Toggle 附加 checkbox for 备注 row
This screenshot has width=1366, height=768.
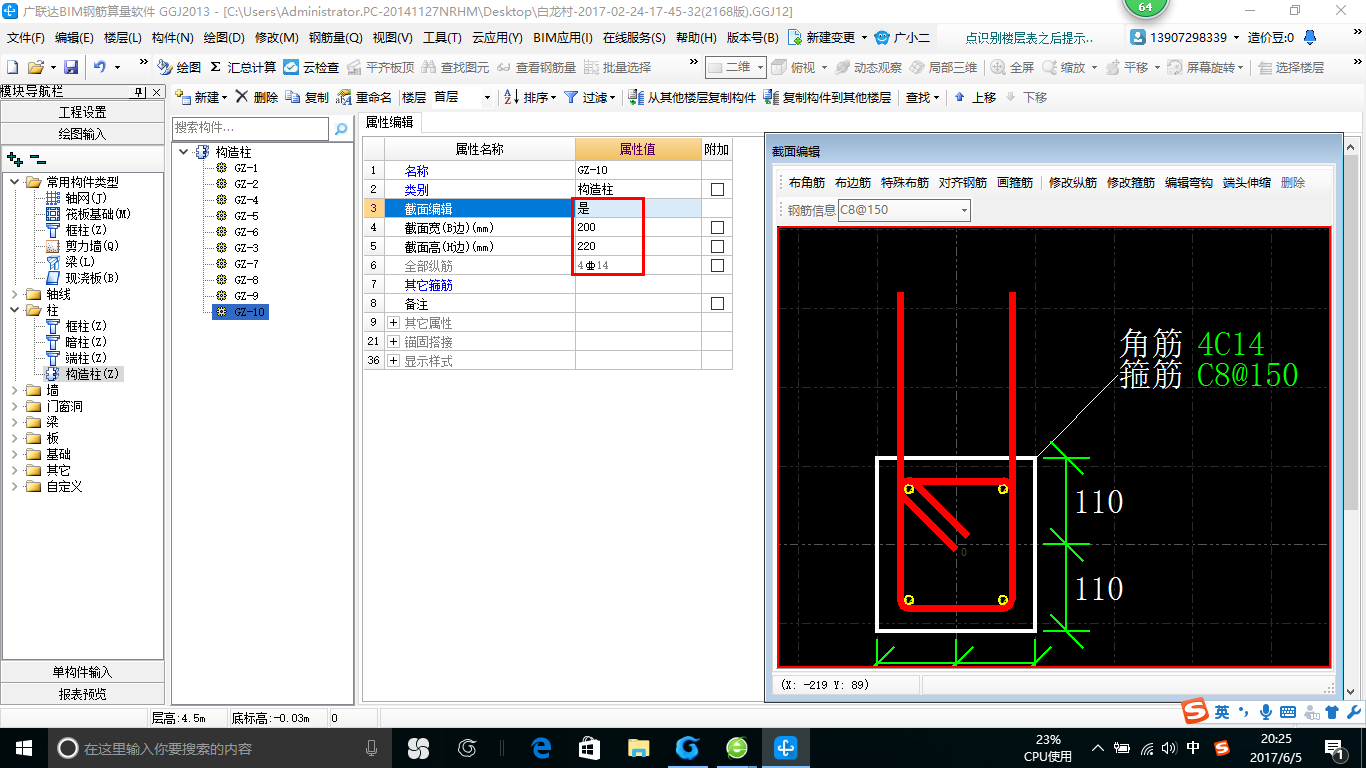pyautogui.click(x=717, y=304)
